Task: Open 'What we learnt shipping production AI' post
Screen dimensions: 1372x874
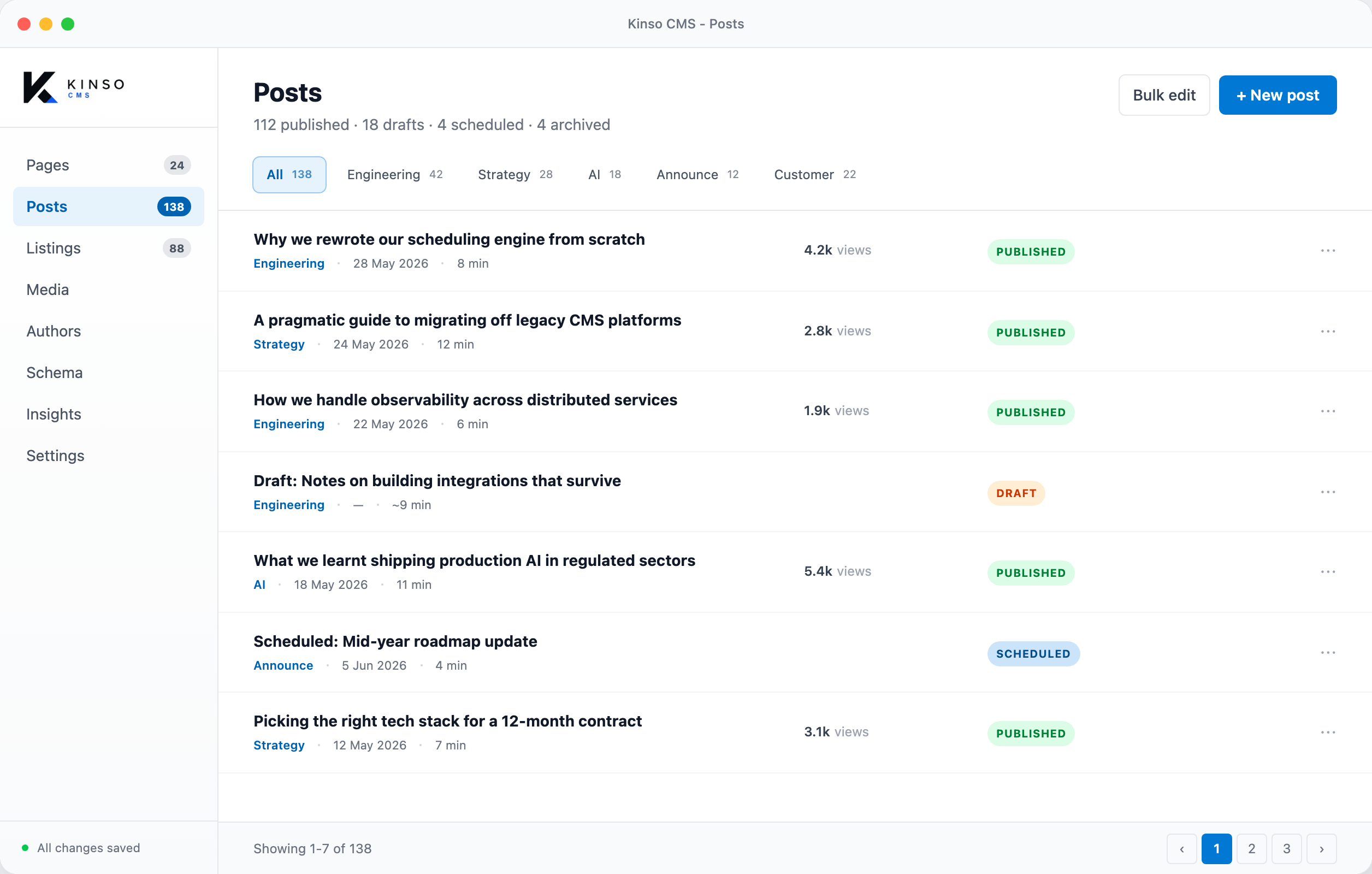Action: pos(474,560)
